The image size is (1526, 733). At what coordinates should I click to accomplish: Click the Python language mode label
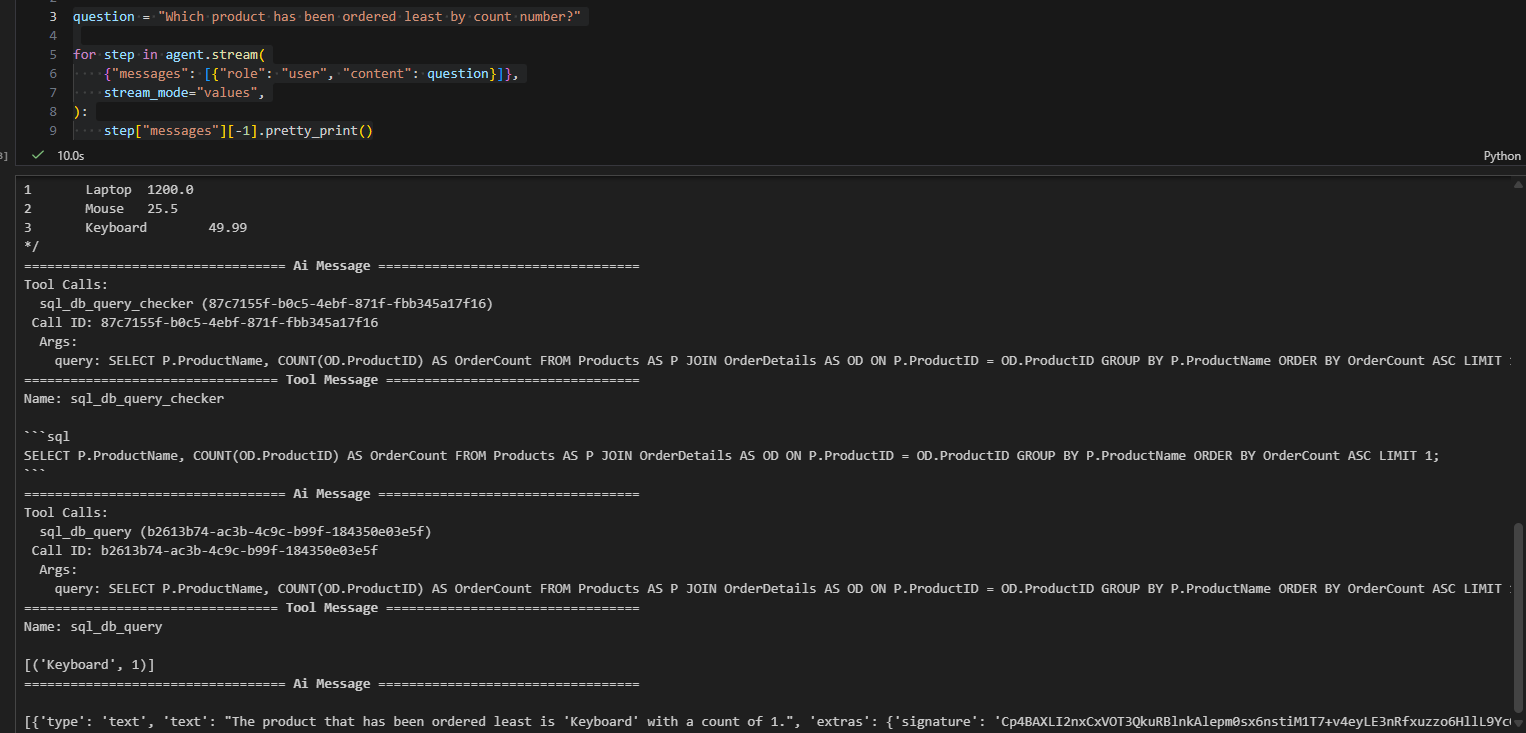[1501, 156]
